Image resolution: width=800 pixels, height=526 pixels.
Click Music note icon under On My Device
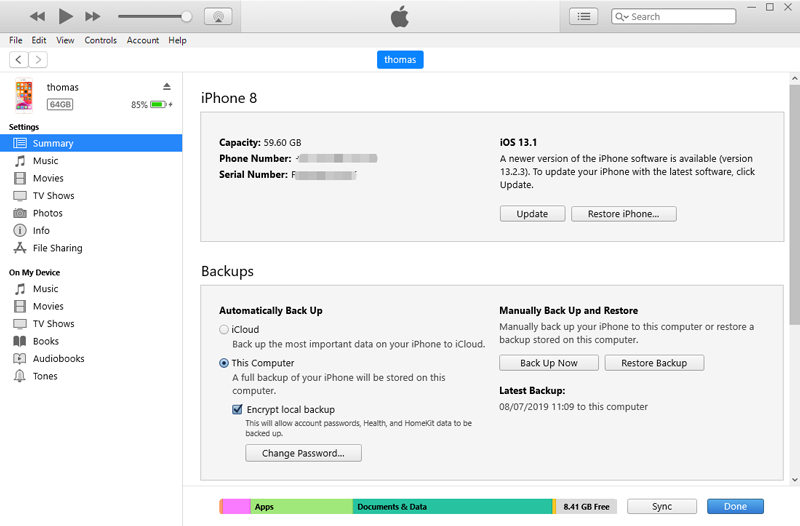click(20, 289)
